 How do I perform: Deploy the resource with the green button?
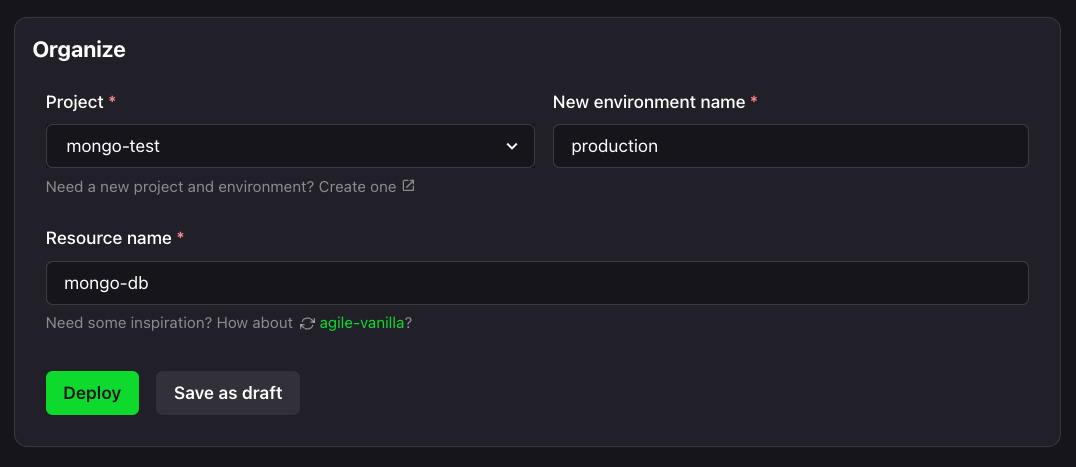92,393
